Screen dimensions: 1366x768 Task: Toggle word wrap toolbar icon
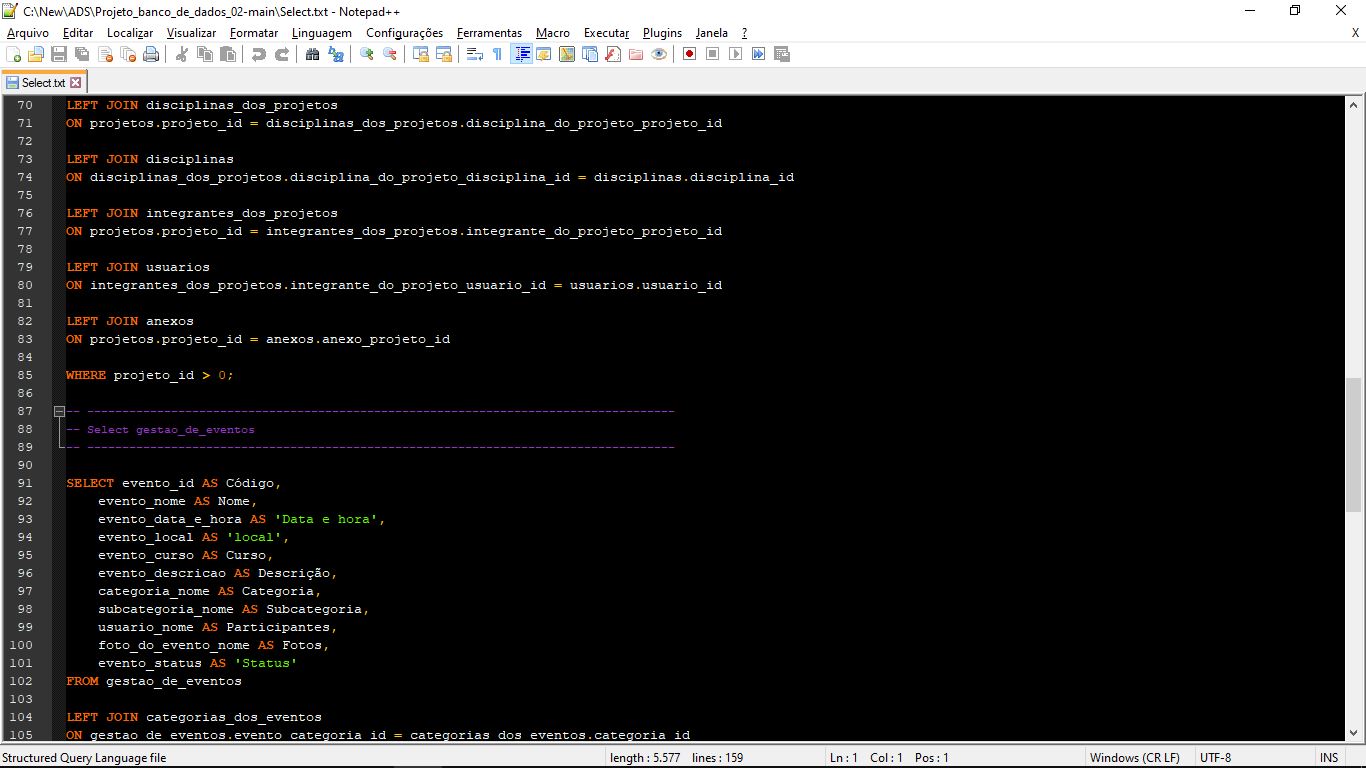tap(474, 54)
